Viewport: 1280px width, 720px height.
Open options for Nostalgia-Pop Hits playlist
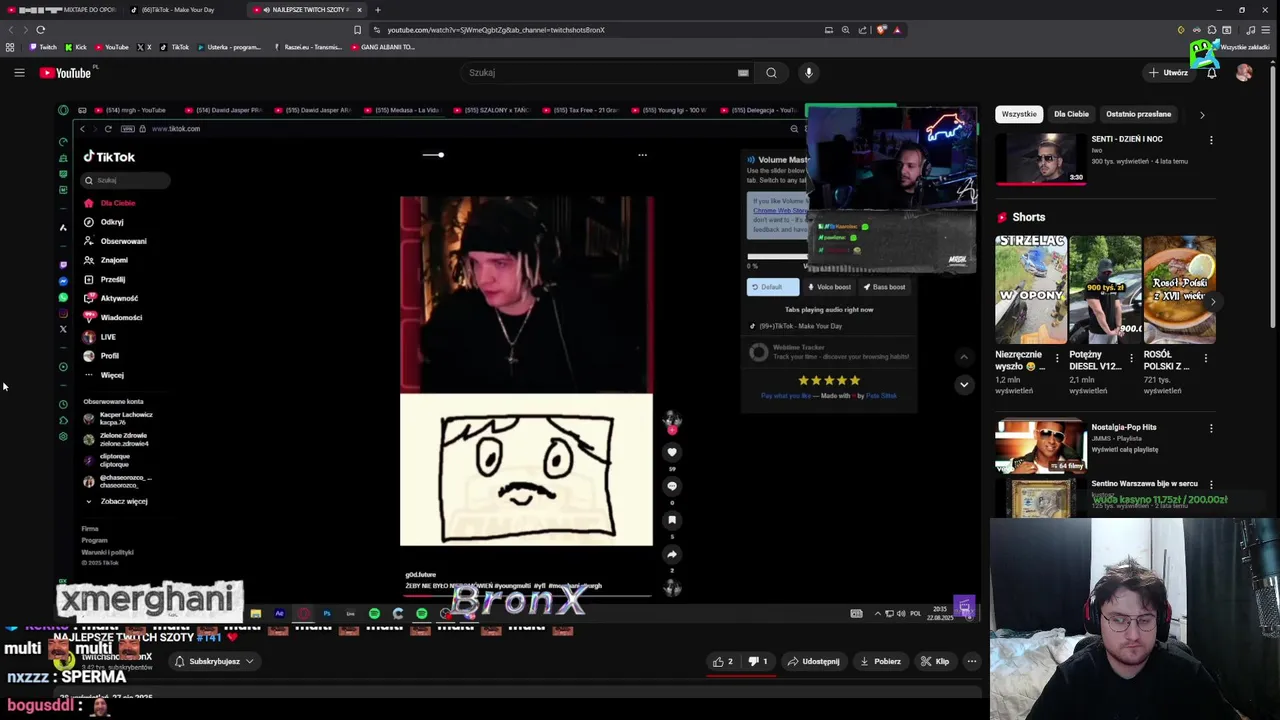[1211, 428]
